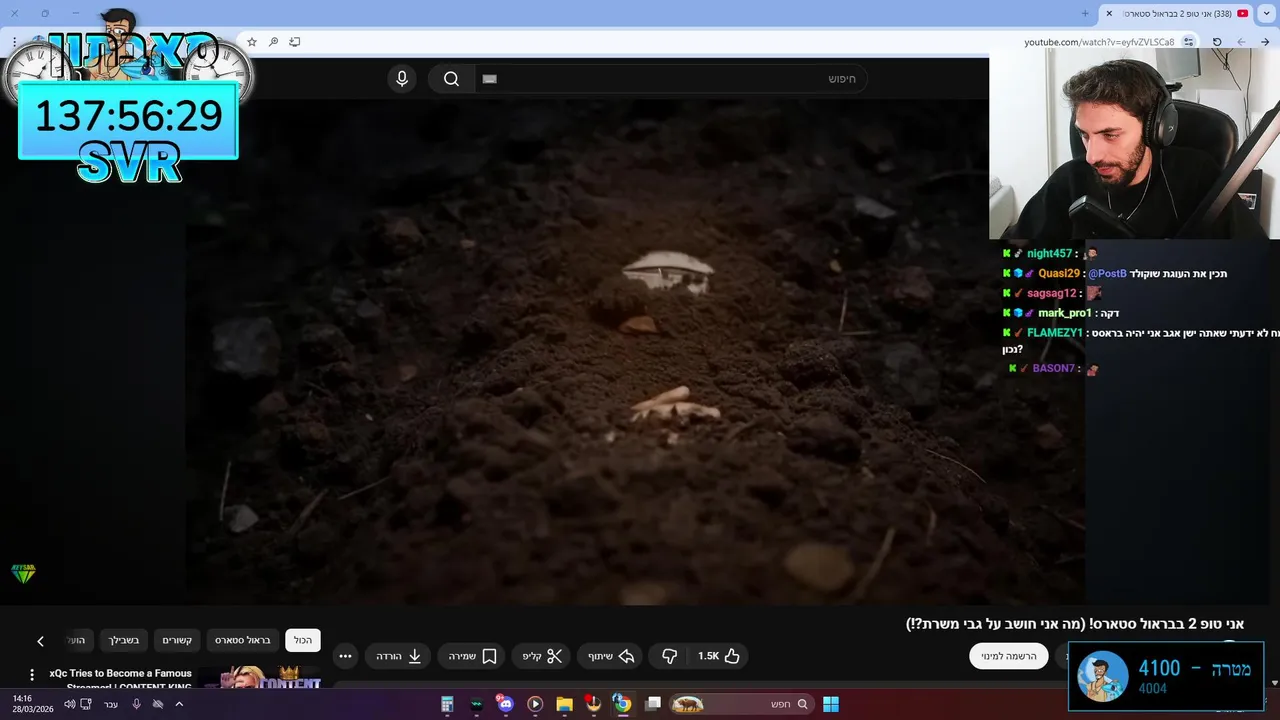The width and height of the screenshot is (1280, 720).
Task: Click the youtube.com address bar URL
Action: [1099, 42]
